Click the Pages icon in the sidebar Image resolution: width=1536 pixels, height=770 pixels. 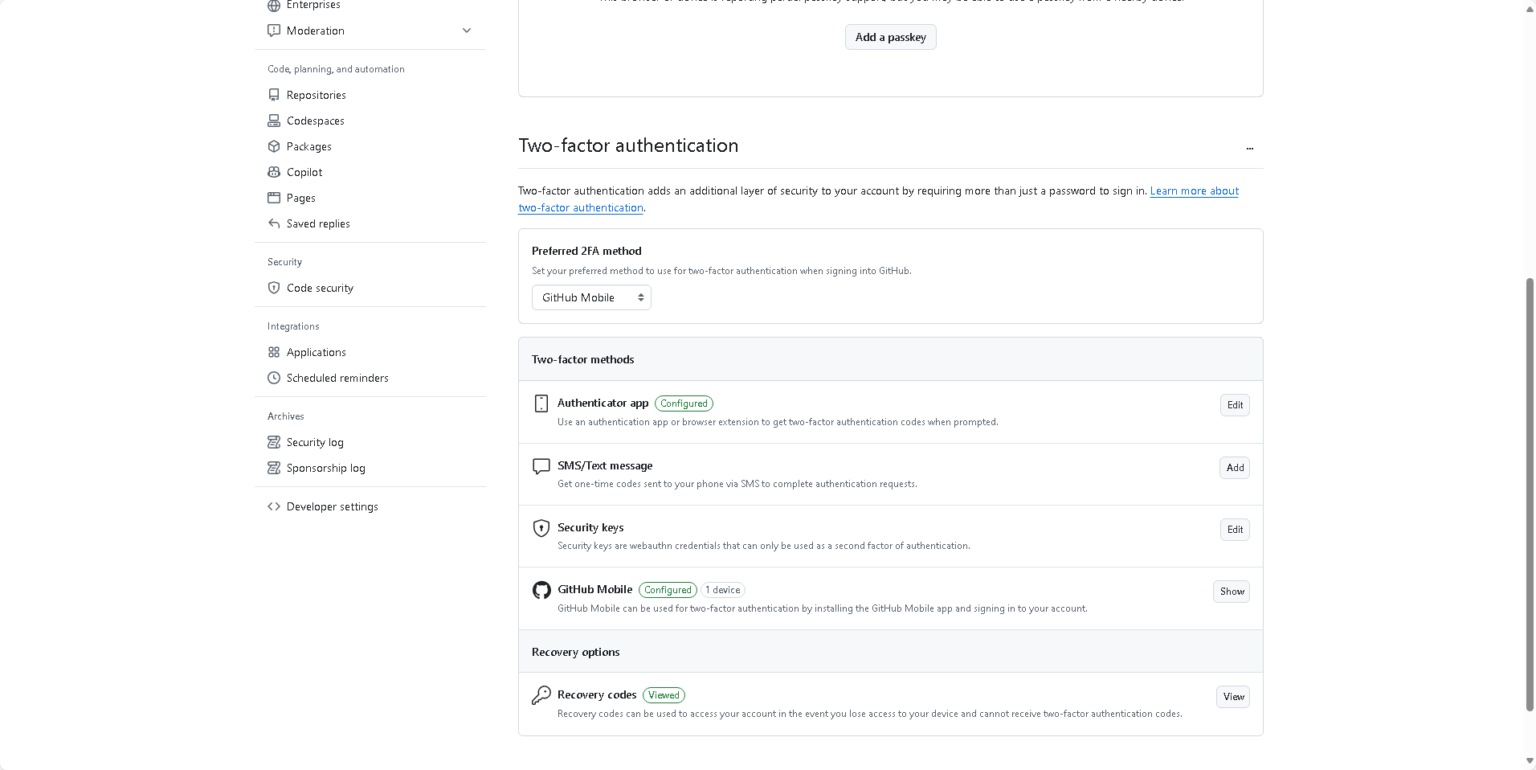(x=274, y=198)
